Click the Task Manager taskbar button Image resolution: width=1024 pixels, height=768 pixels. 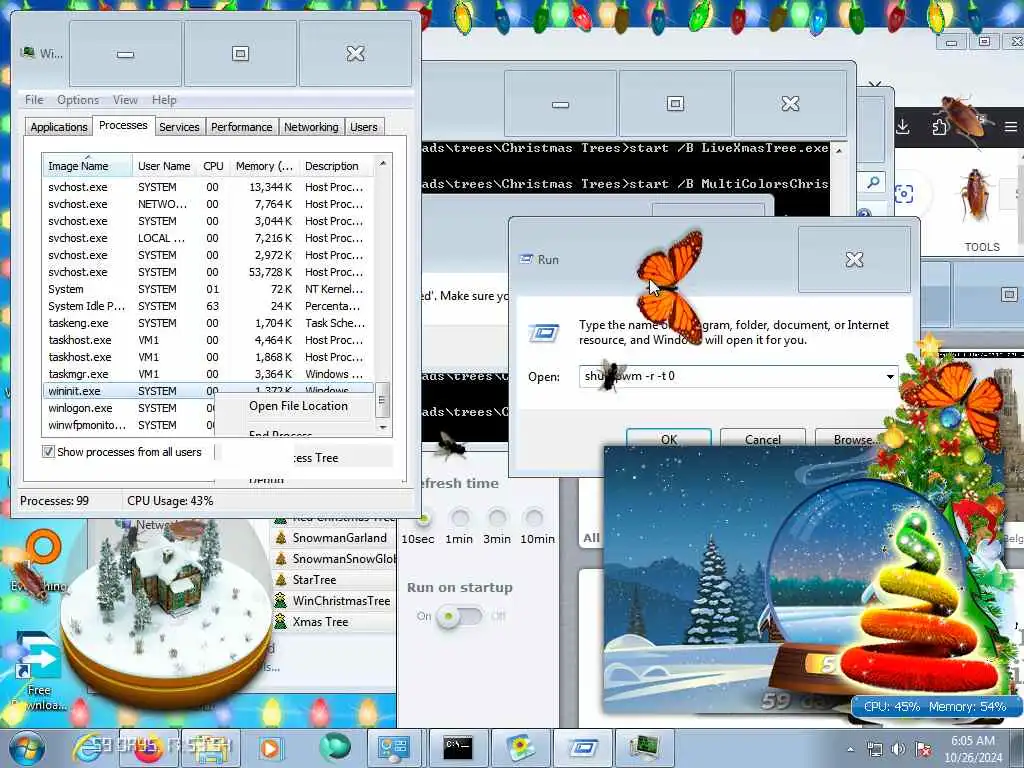[645, 748]
